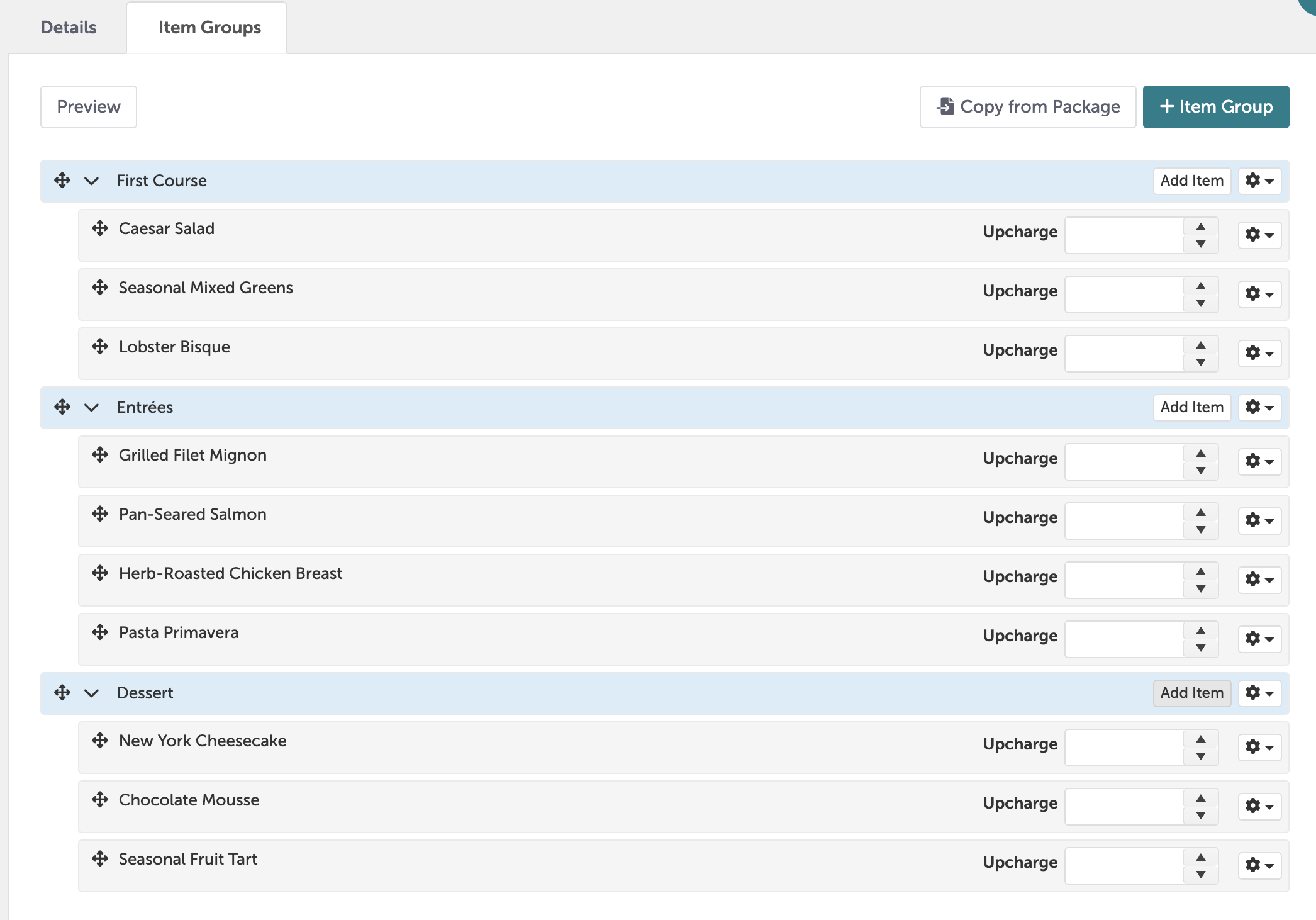Switch to the Details tab
1316x920 pixels.
[x=69, y=28]
